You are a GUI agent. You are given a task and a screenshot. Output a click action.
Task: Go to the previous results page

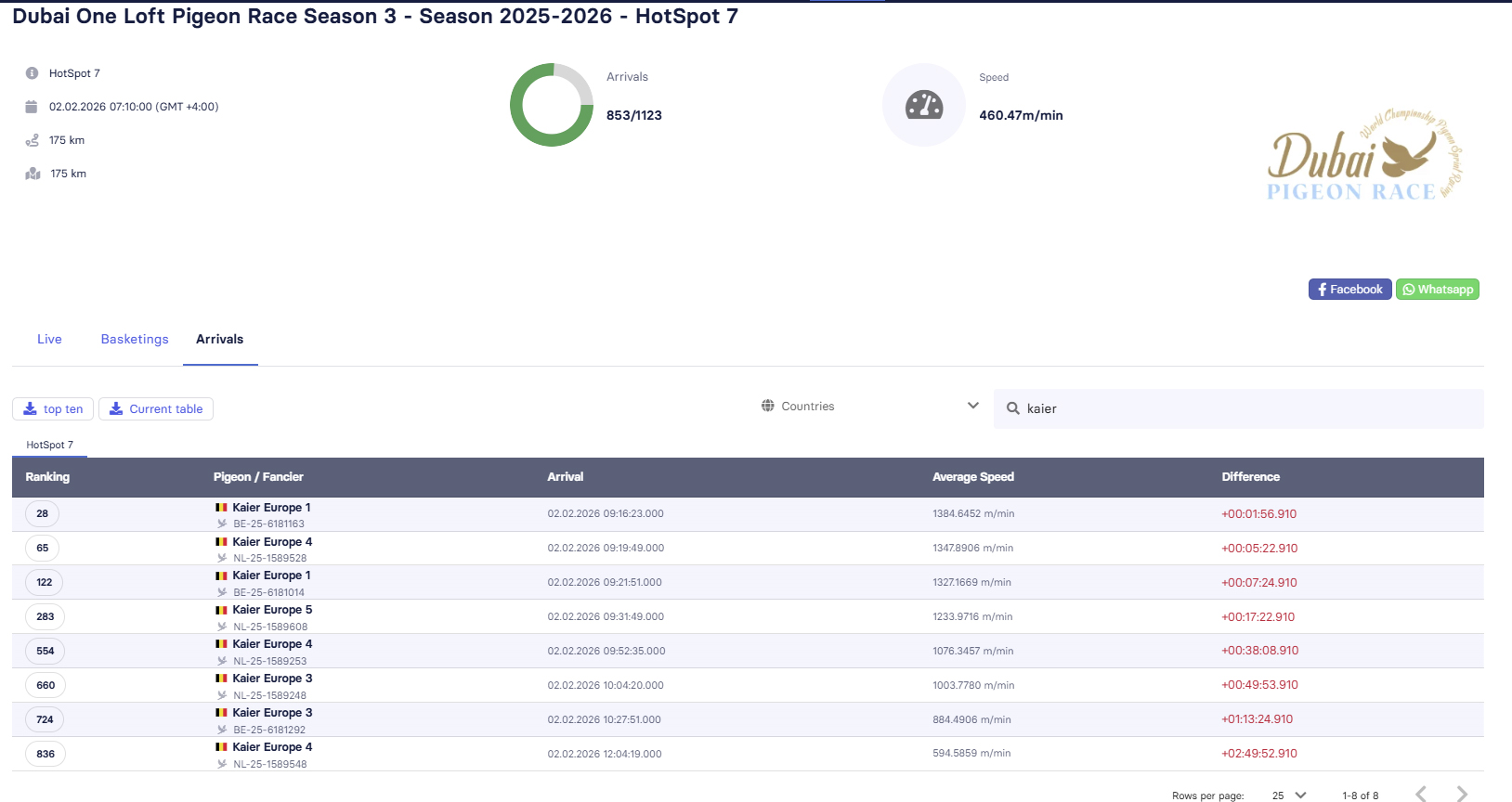click(x=1420, y=794)
